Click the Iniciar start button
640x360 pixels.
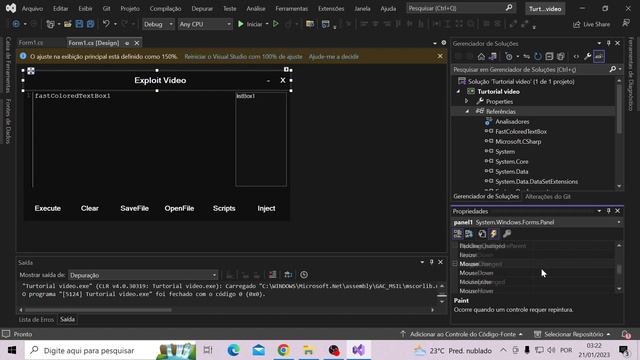tap(250, 24)
